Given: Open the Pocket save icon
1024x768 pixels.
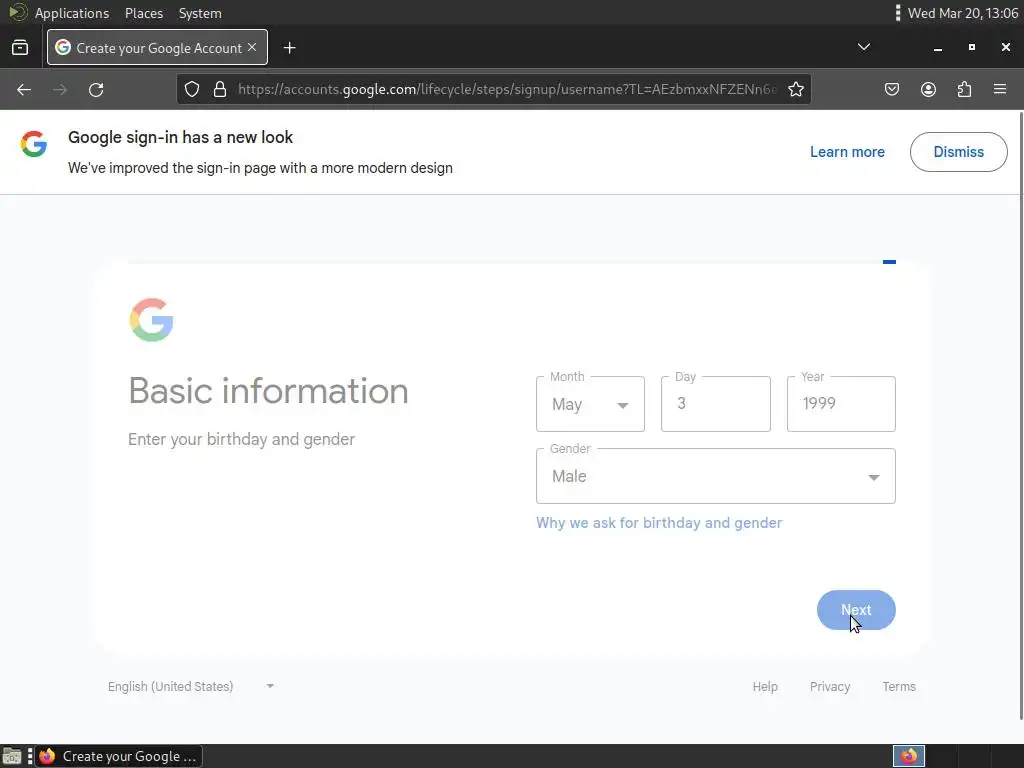Looking at the screenshot, I should 891,89.
